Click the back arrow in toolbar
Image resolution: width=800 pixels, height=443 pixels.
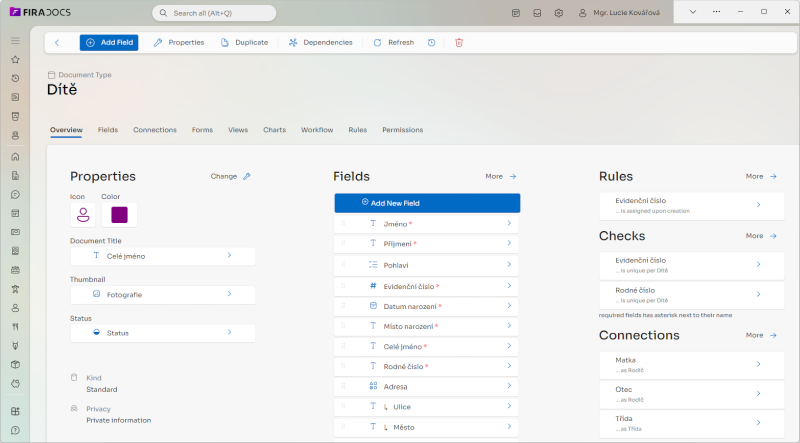pyautogui.click(x=57, y=42)
